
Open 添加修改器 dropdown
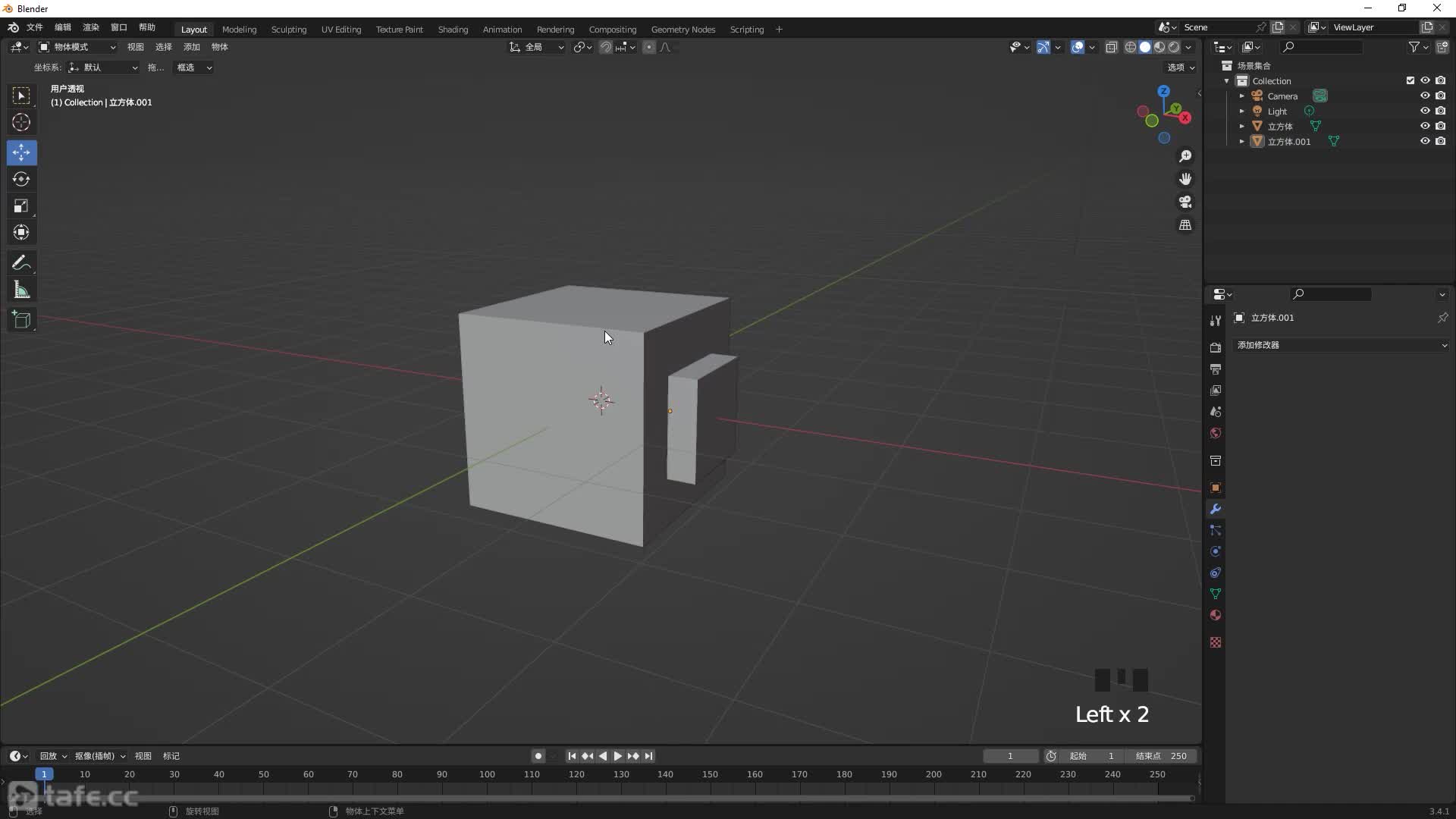1341,345
